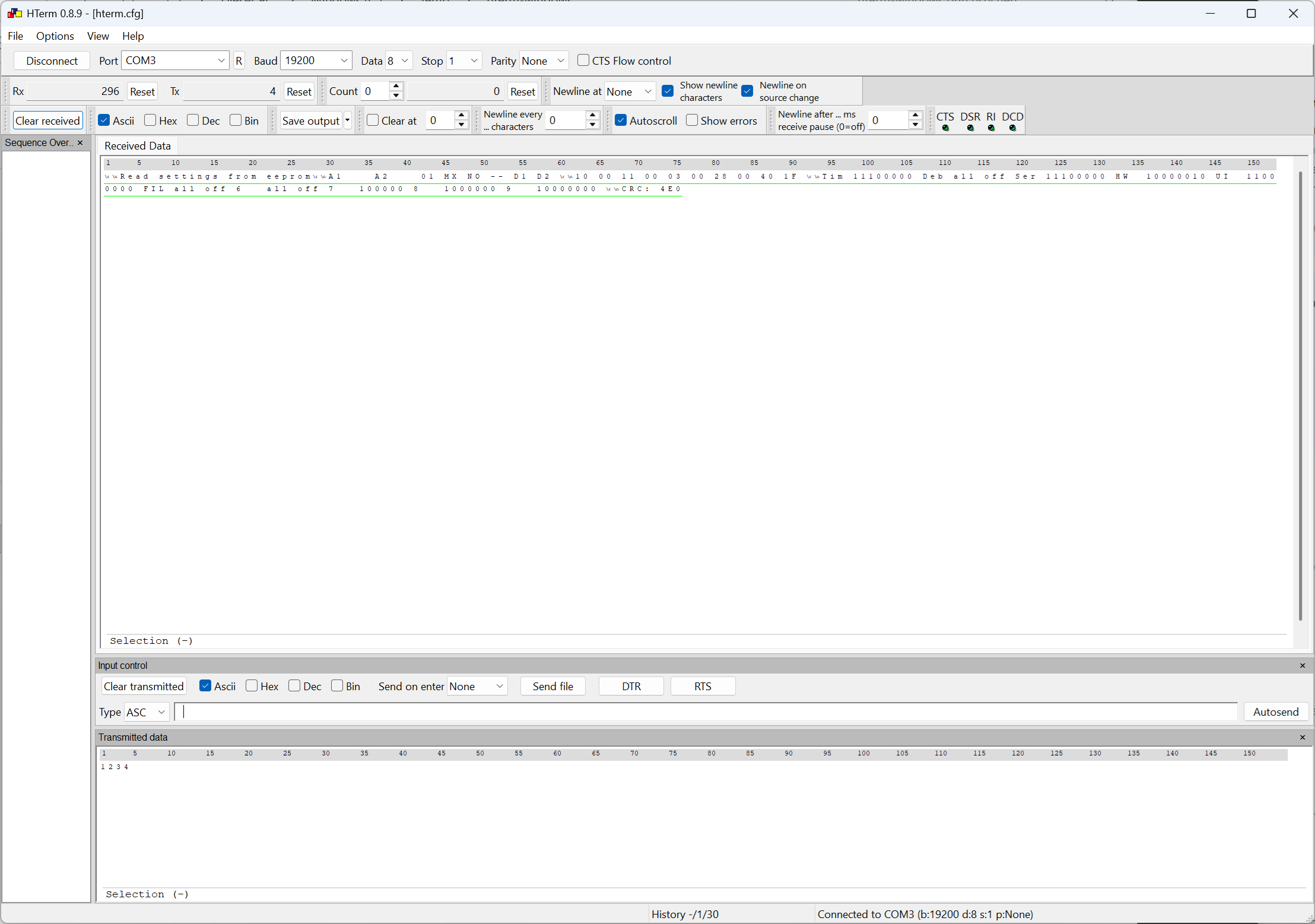Enable Hex display for received data
This screenshot has width=1315, height=924.
[x=151, y=120]
